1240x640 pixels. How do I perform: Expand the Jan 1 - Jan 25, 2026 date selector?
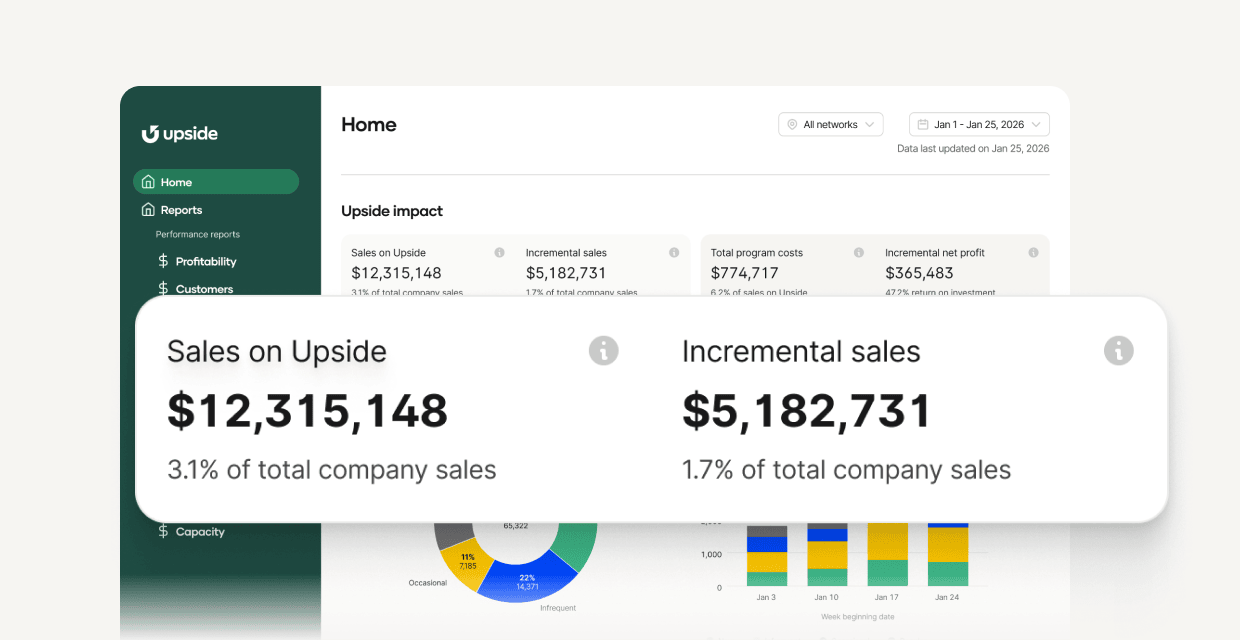point(978,124)
